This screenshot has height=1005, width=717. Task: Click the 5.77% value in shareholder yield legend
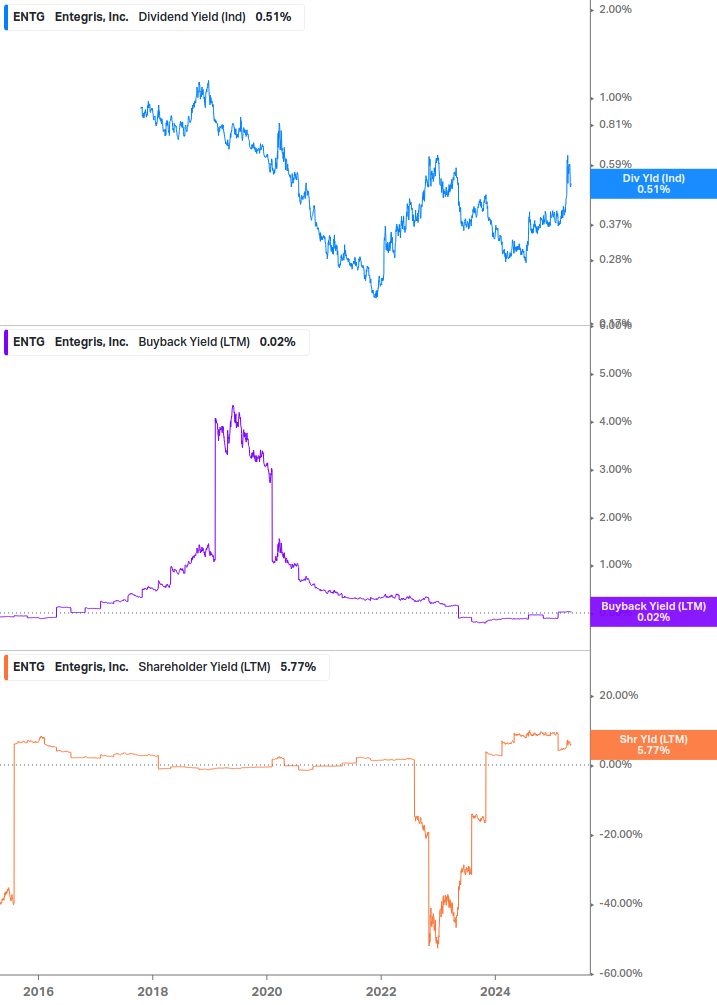point(298,667)
